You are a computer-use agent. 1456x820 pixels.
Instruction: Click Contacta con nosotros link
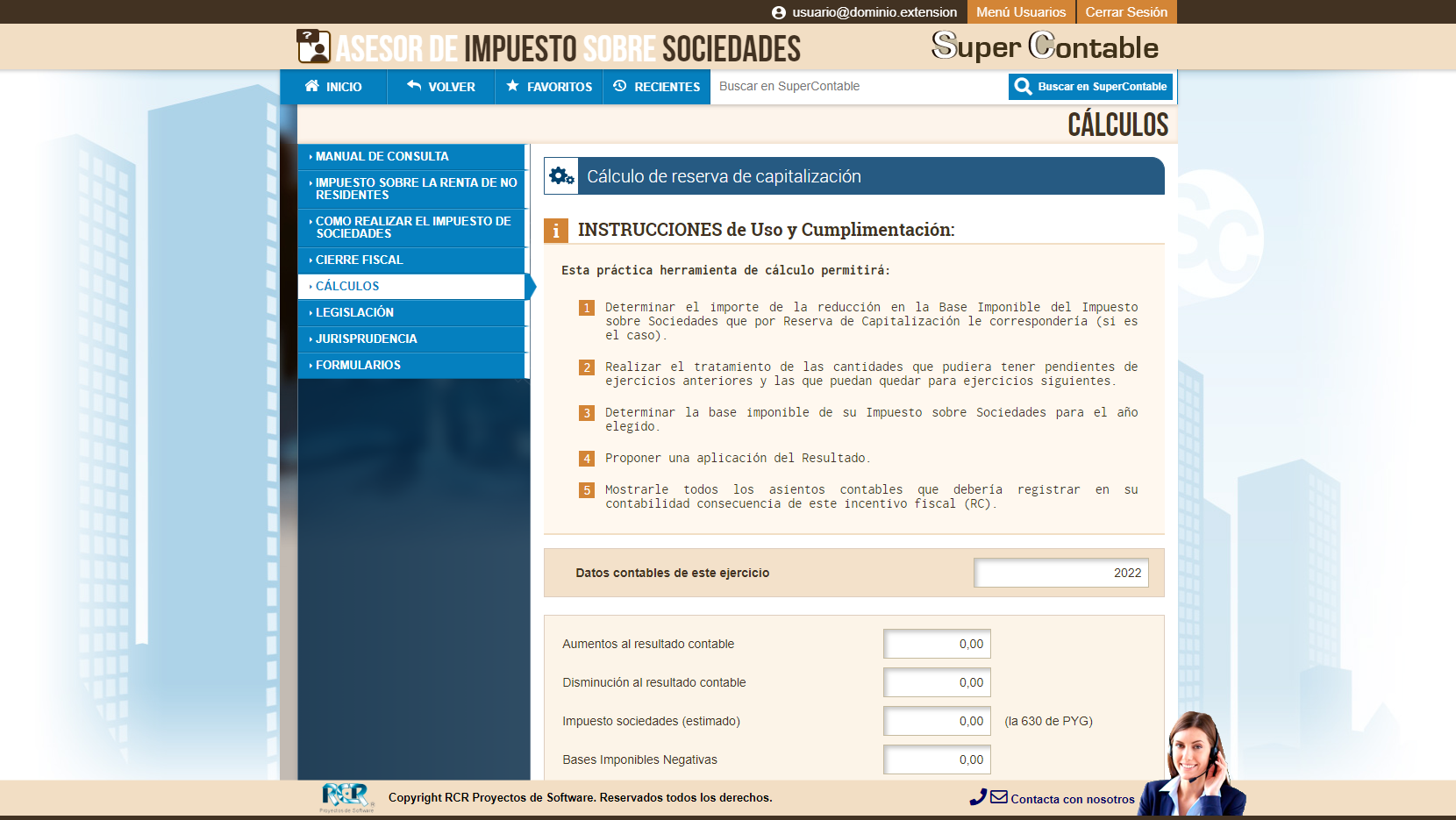click(1073, 799)
